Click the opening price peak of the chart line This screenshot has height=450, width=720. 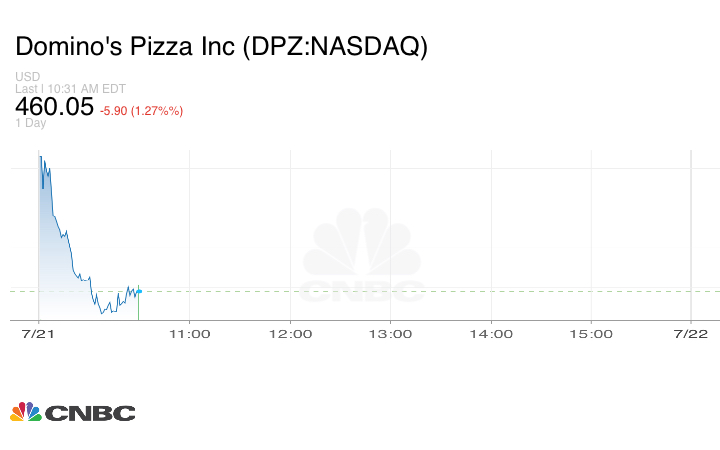tap(40, 157)
